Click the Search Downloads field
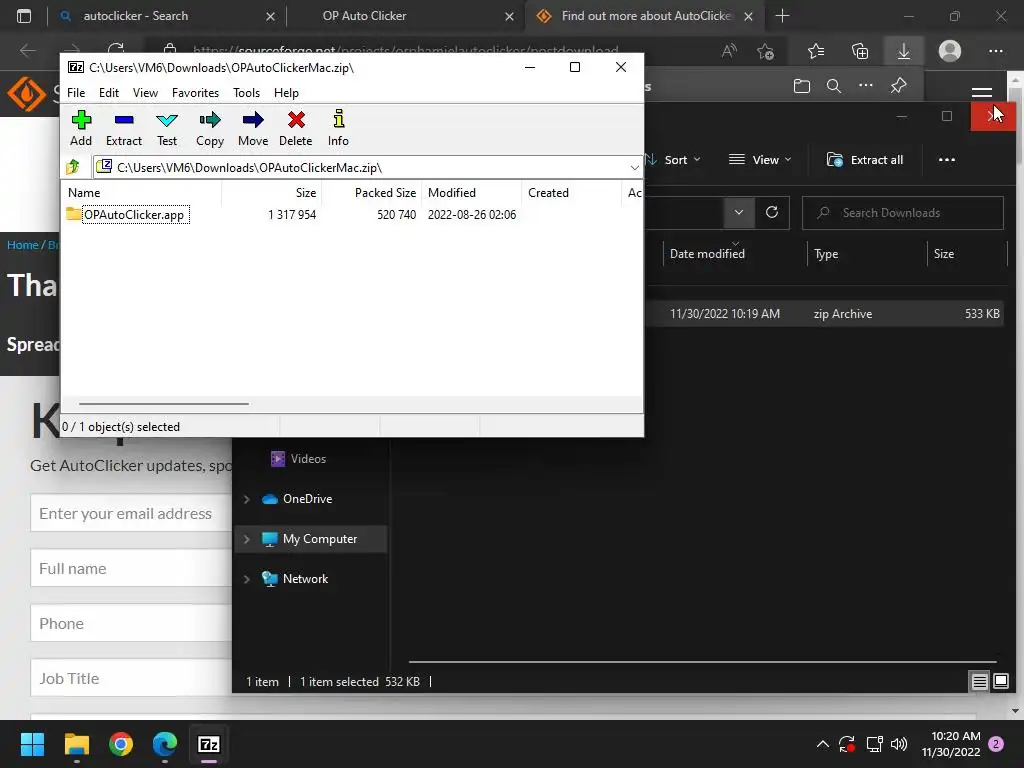 point(903,213)
